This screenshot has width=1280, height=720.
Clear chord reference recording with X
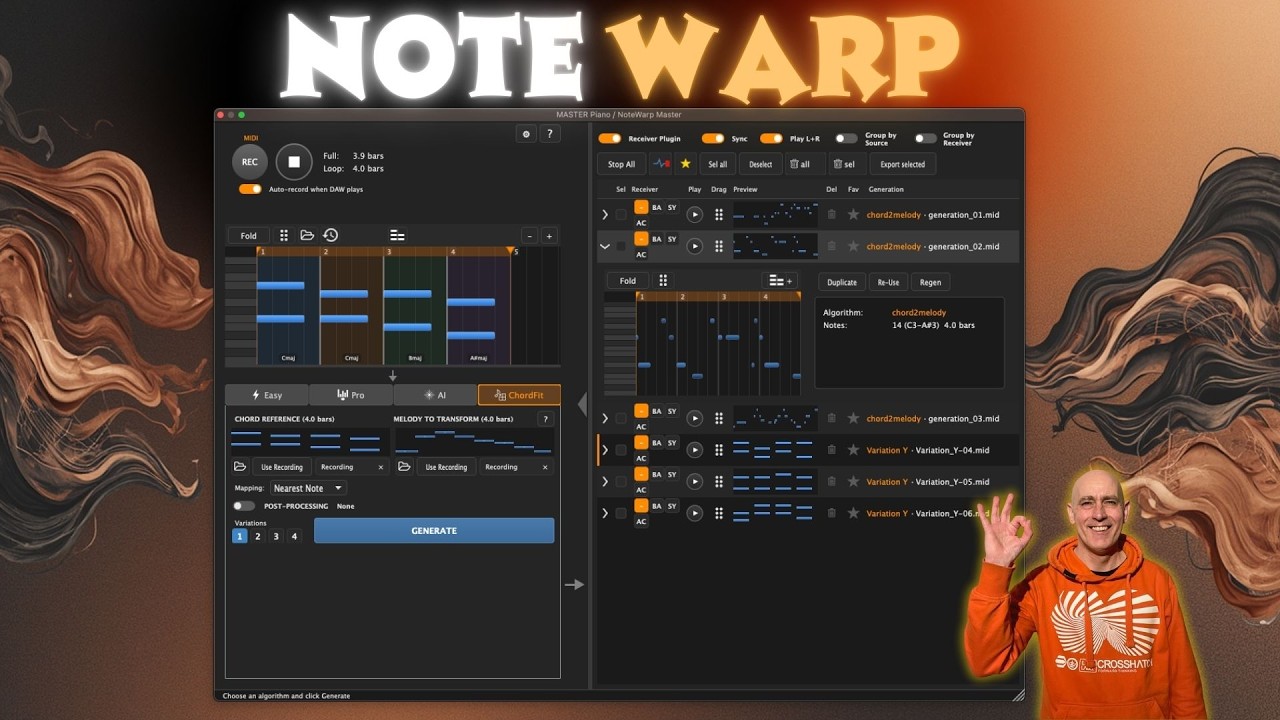380,467
